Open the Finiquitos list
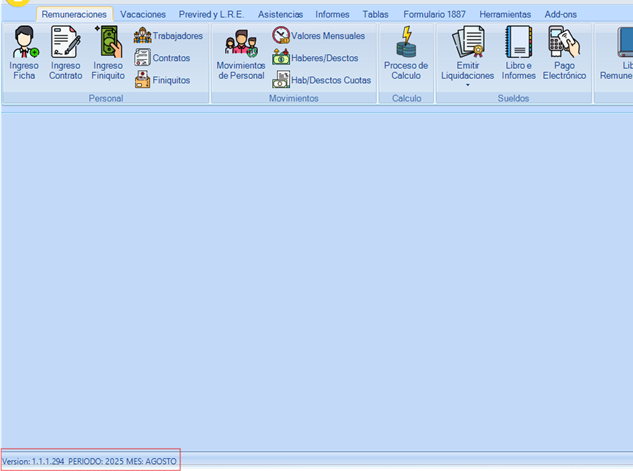The image size is (633, 471). (x=161, y=80)
